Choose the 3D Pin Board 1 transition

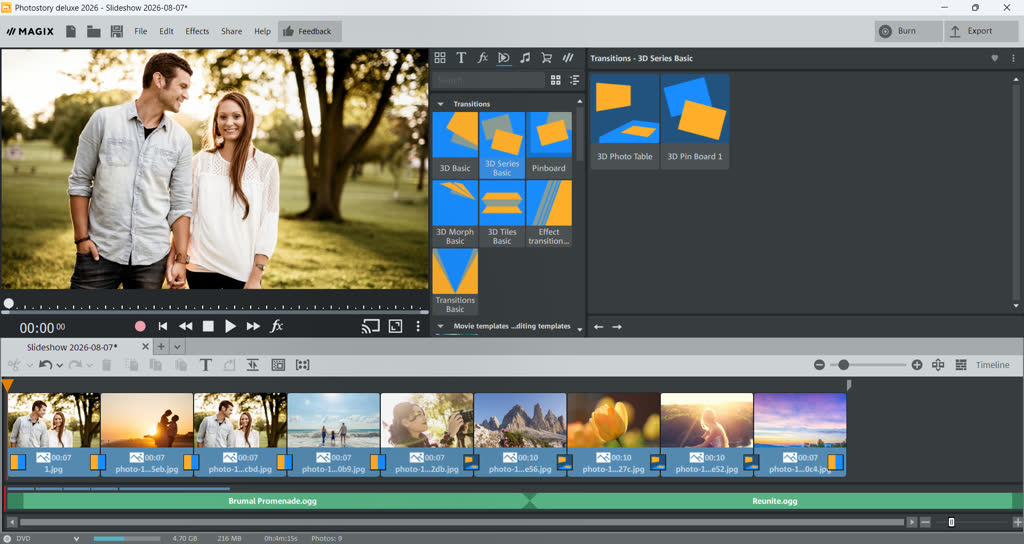pos(695,121)
